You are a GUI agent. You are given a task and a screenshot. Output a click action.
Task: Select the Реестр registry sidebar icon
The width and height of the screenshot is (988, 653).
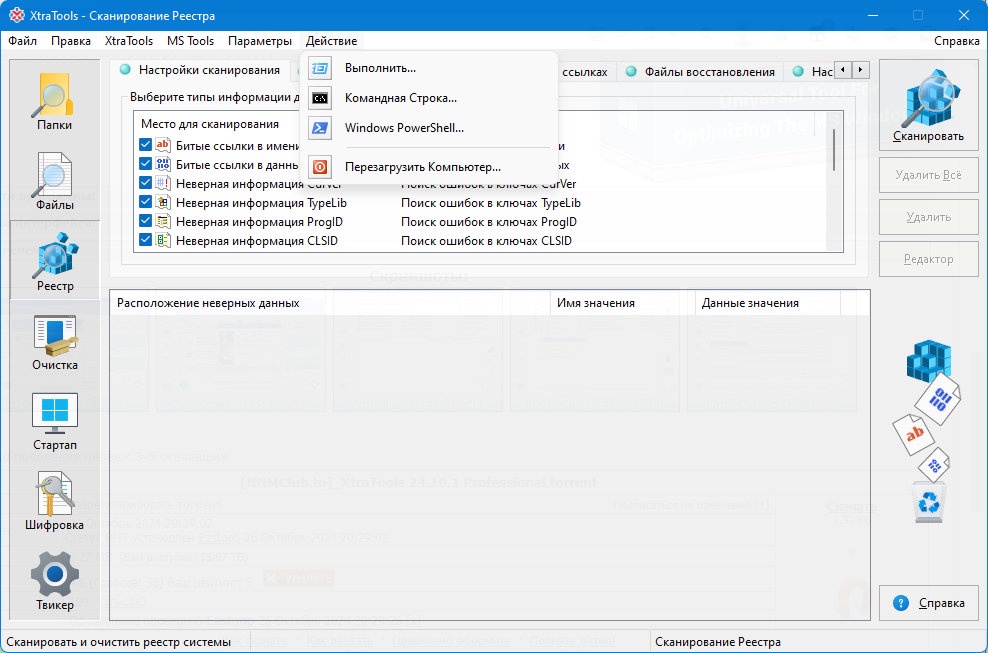click(x=54, y=262)
